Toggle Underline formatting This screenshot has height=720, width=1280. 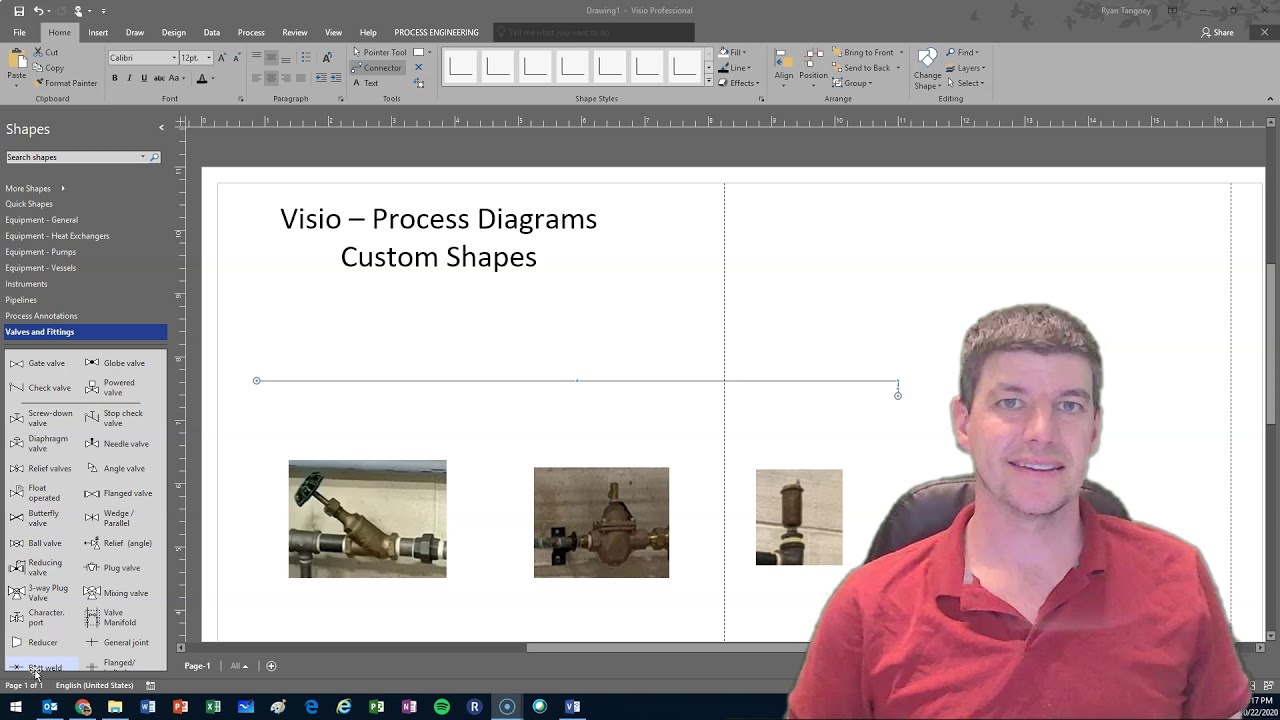click(x=144, y=78)
